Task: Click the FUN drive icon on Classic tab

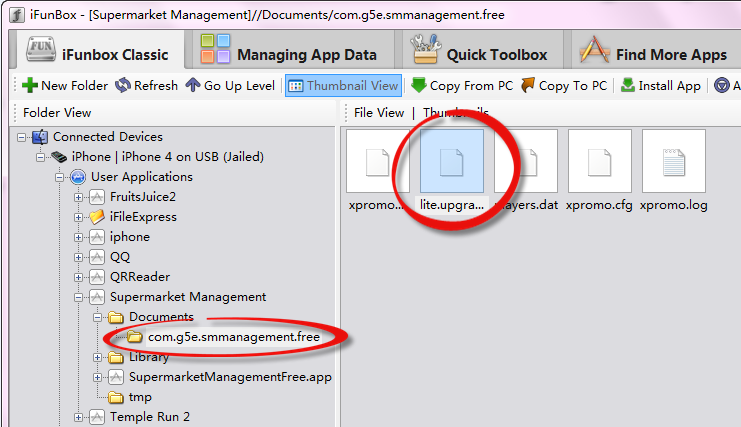Action: [x=41, y=49]
